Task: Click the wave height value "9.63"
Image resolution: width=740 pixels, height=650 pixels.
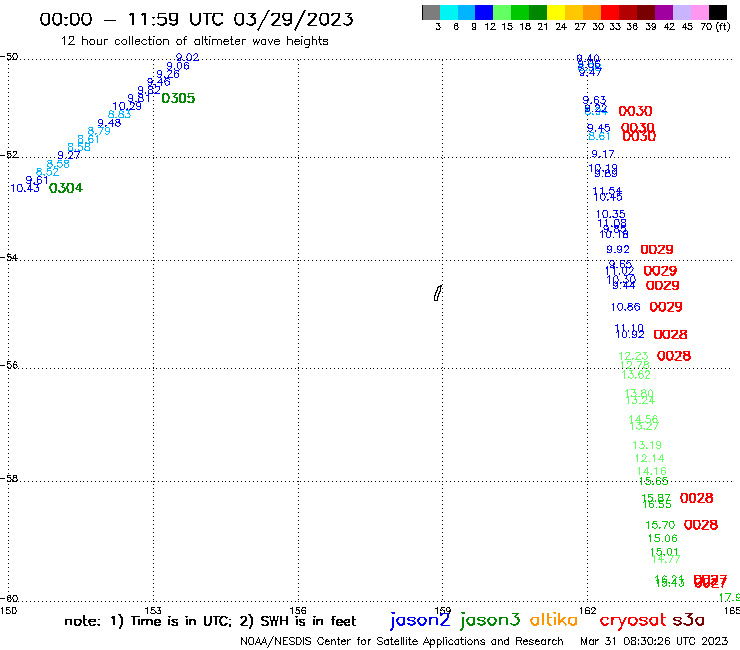Action: click(594, 100)
